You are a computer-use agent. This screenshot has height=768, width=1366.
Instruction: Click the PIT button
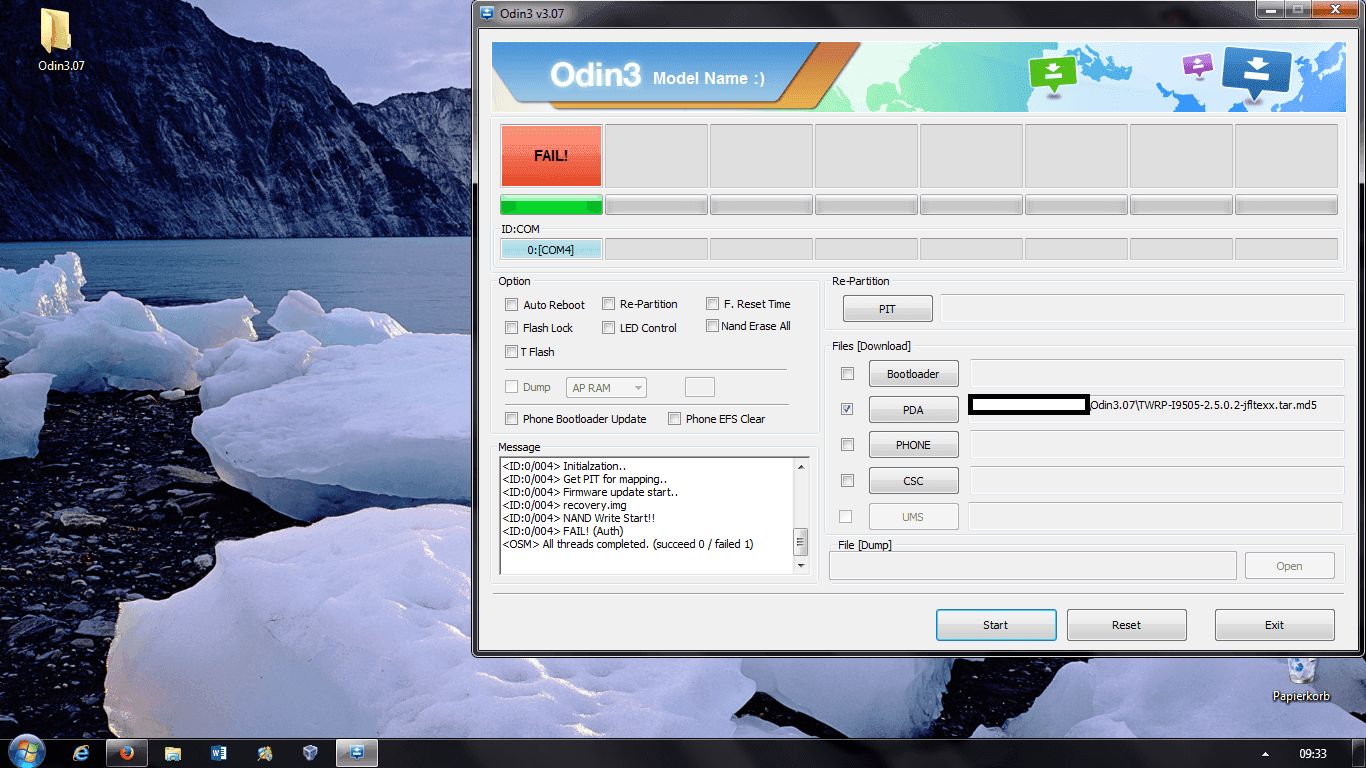[887, 309]
